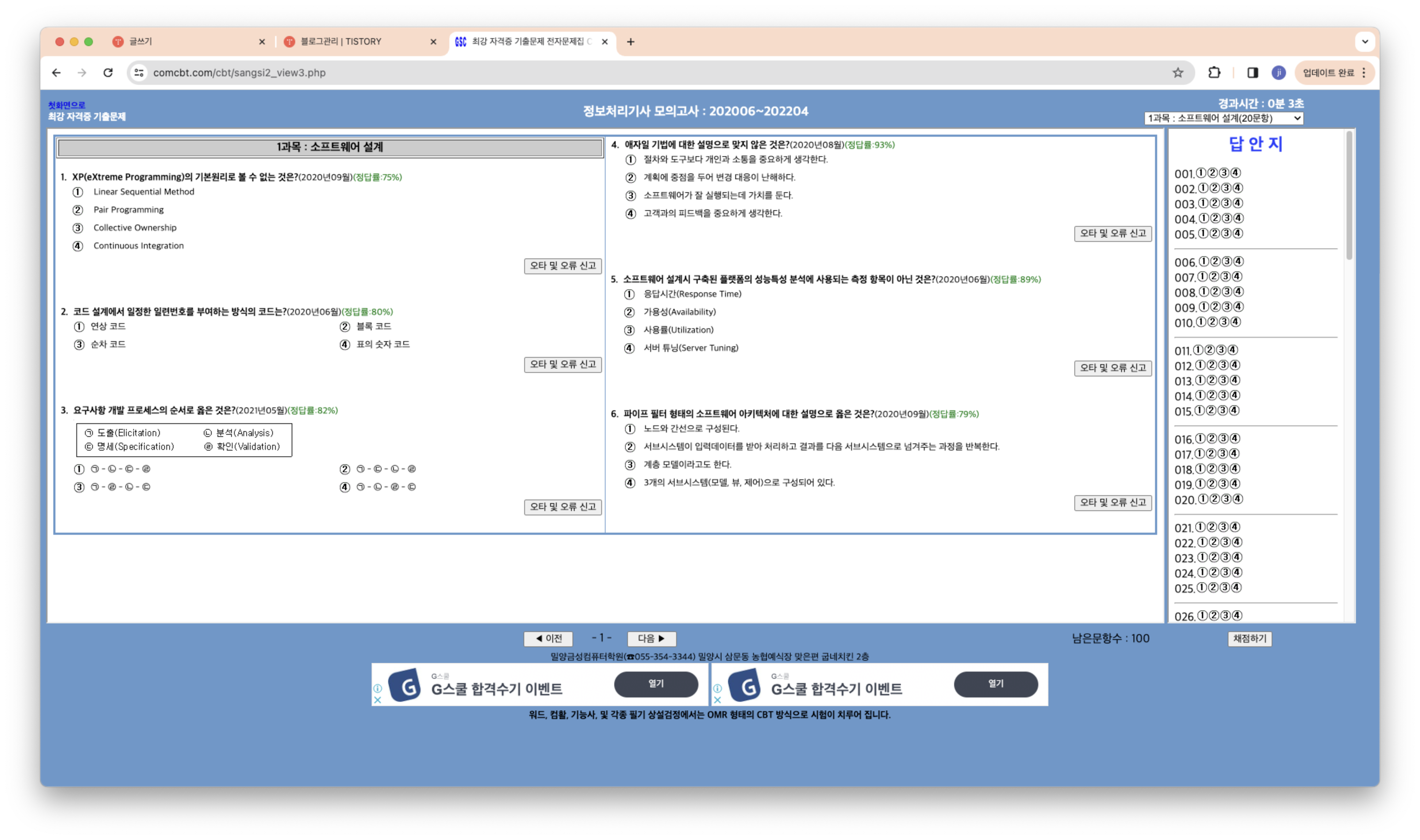This screenshot has width=1420, height=840.
Task: Open new tab with plus icon
Action: pyautogui.click(x=630, y=42)
